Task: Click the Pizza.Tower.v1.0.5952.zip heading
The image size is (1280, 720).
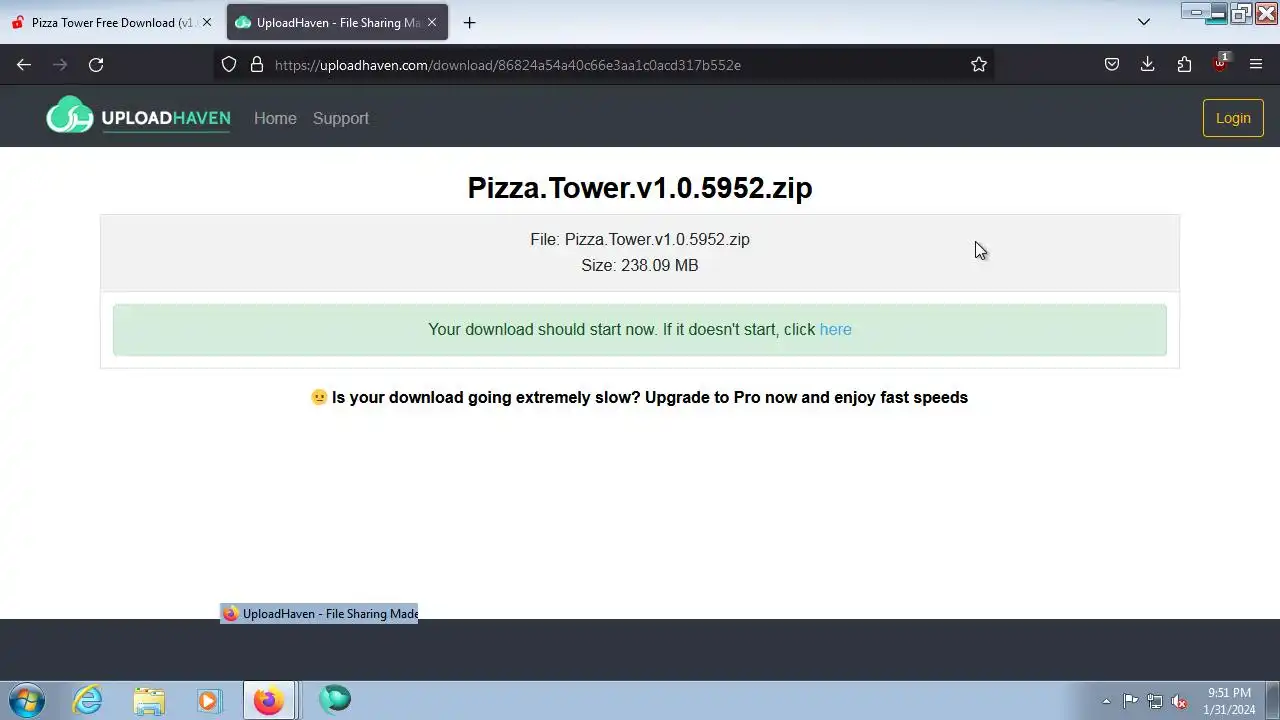Action: click(640, 187)
